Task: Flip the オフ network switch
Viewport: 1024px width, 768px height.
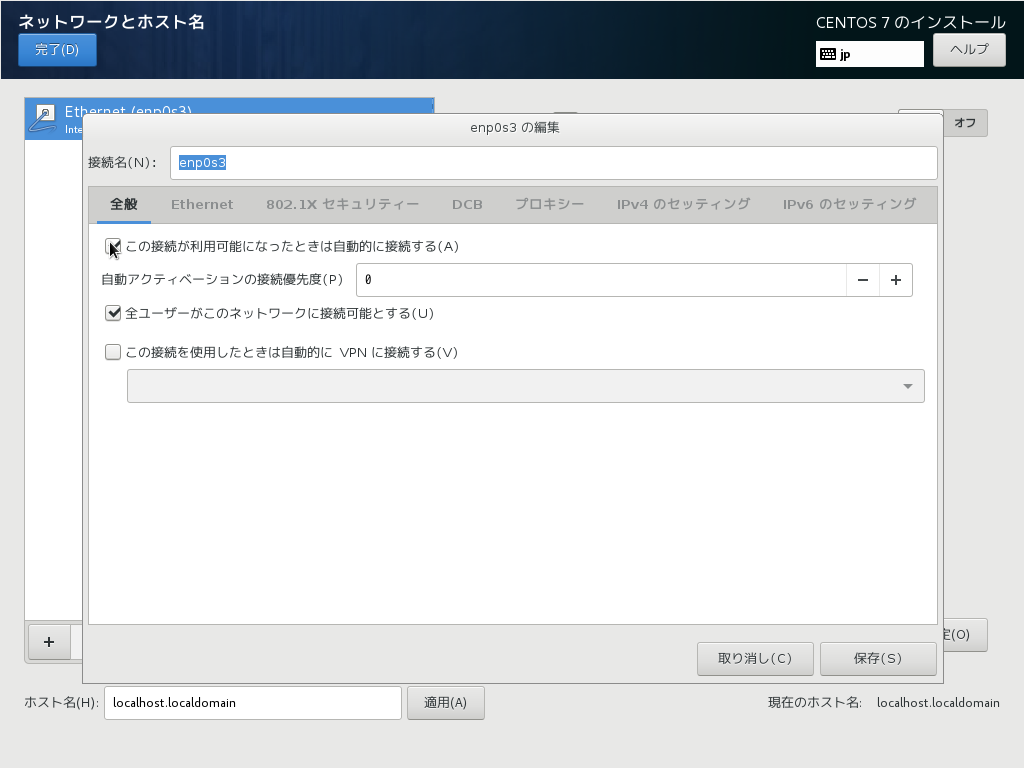Action: coord(964,122)
